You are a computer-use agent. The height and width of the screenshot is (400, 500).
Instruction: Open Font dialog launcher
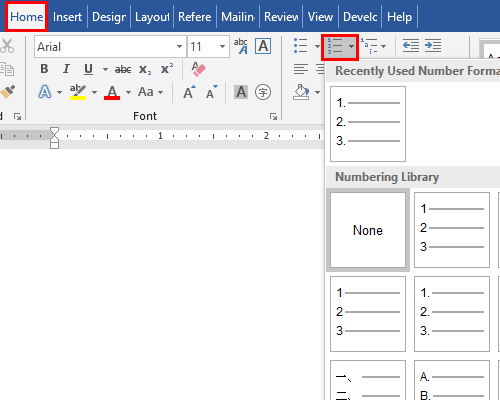[273, 116]
